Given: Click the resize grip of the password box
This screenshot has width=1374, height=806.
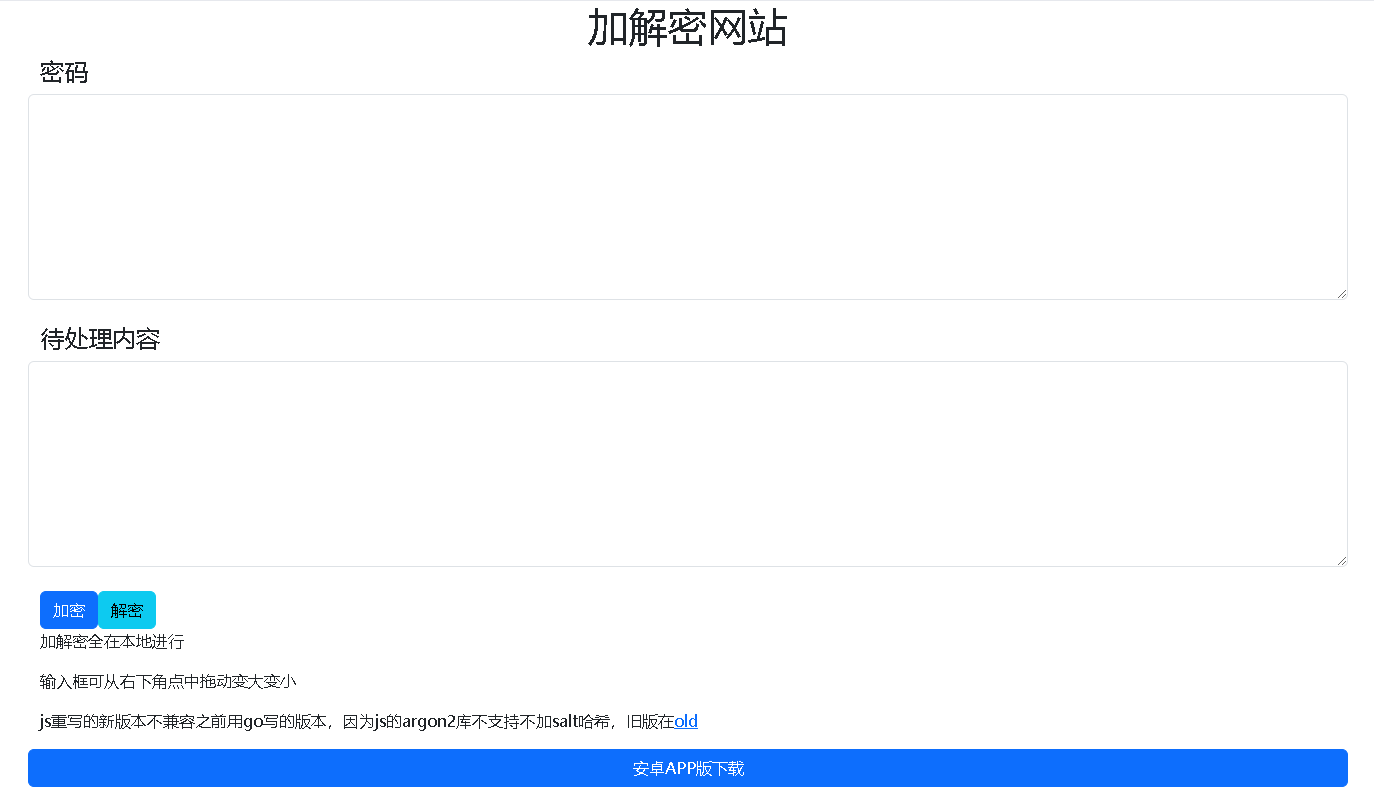Looking at the screenshot, I should point(1341,292).
